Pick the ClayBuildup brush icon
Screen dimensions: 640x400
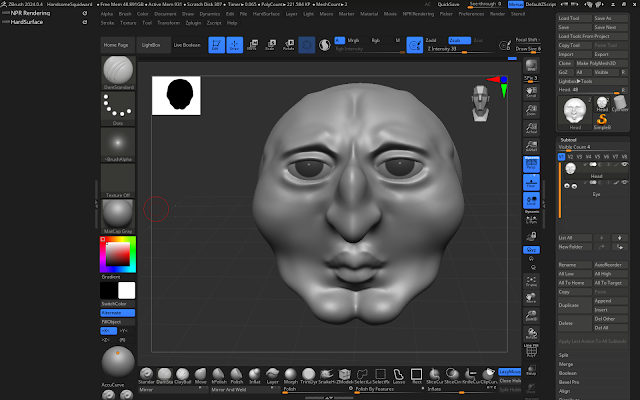(x=183, y=372)
